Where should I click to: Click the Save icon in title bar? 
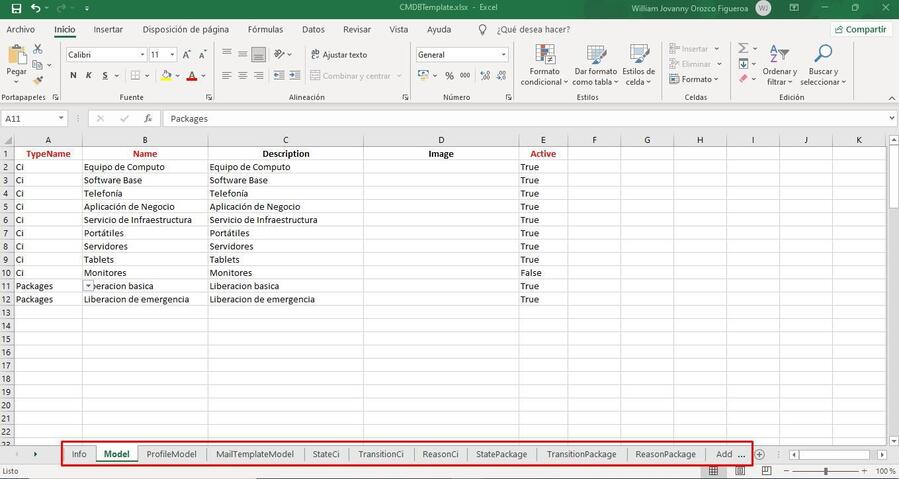(15, 8)
